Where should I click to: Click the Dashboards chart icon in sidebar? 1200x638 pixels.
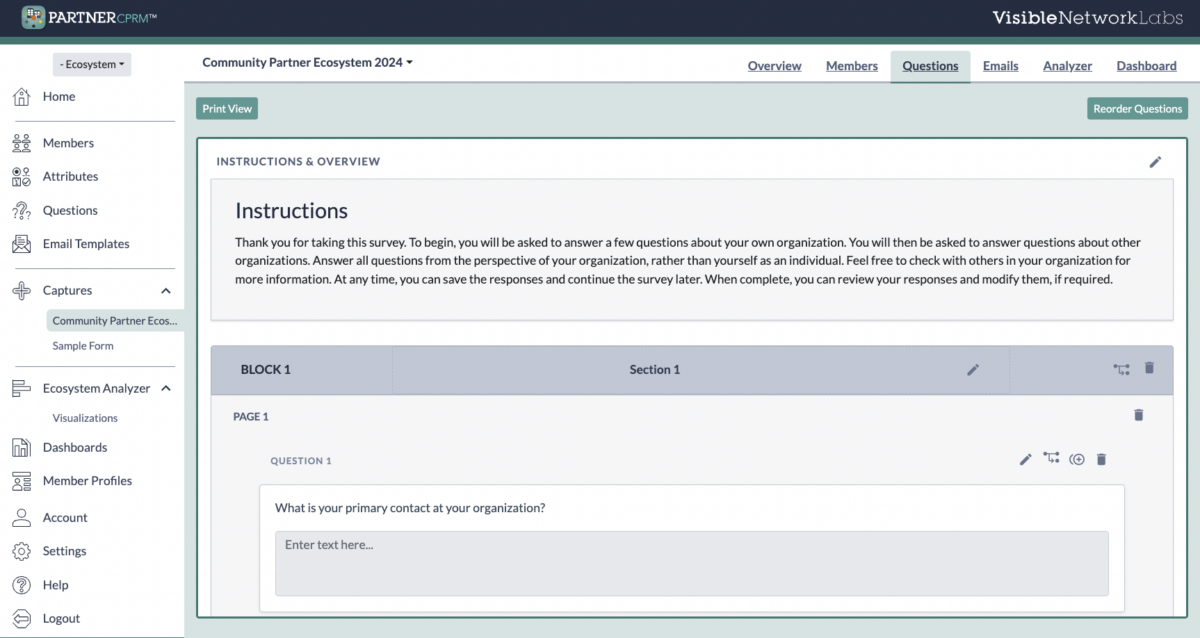(x=21, y=448)
